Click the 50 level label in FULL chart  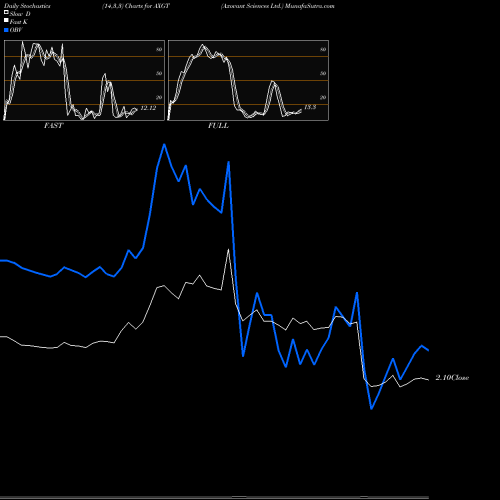(323, 73)
